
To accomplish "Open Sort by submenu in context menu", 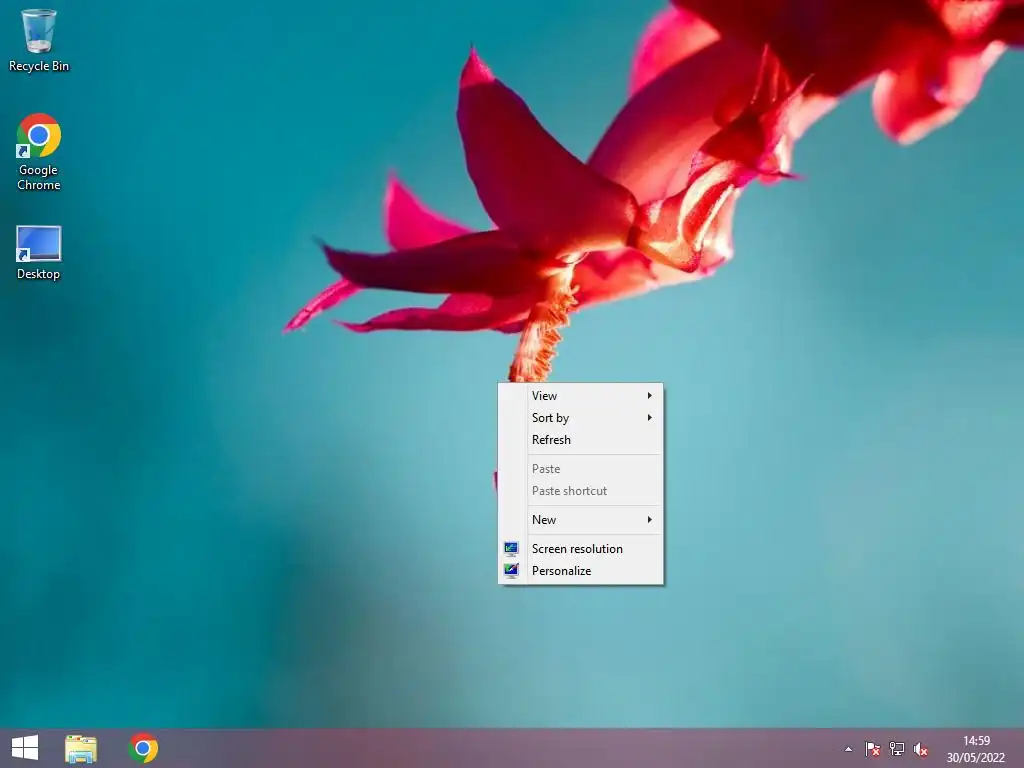I will pos(581,418).
